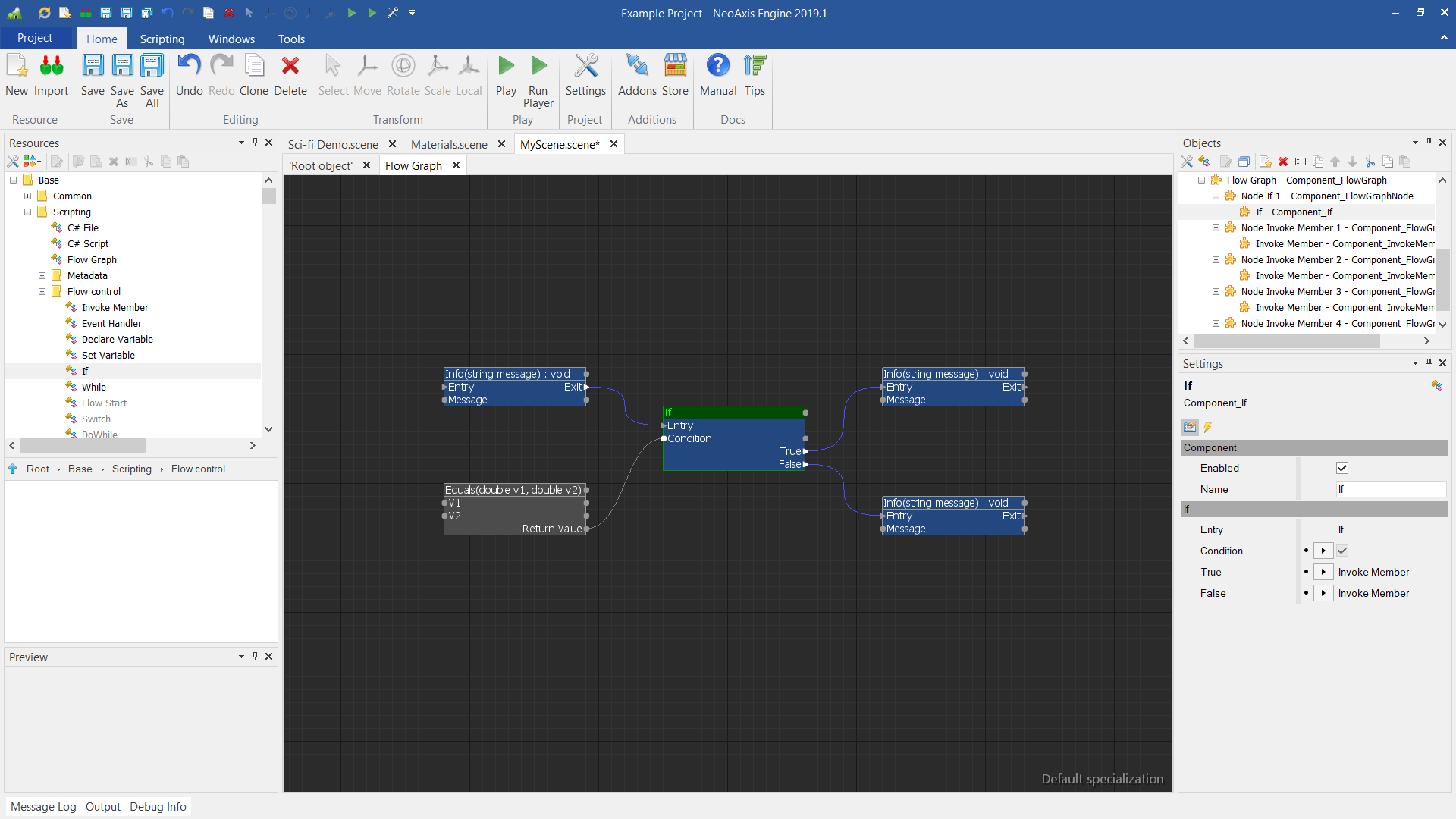
Task: Expand the Metadata folder
Action: click(x=42, y=275)
